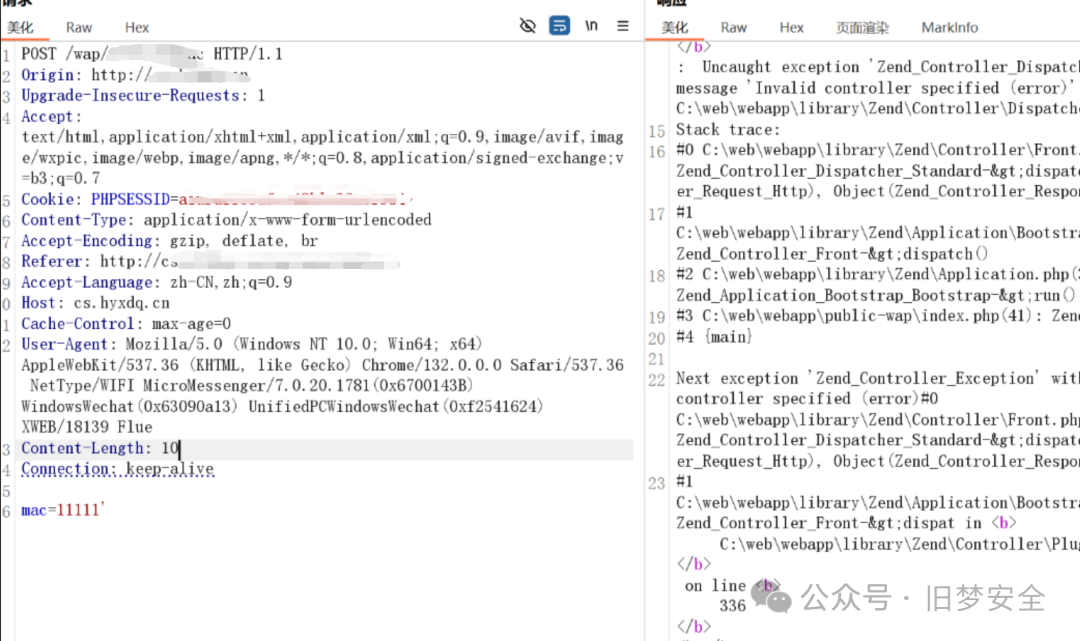The height and width of the screenshot is (641, 1080).
Task: Switch request view to Hex tab
Action: pyautogui.click(x=136, y=28)
